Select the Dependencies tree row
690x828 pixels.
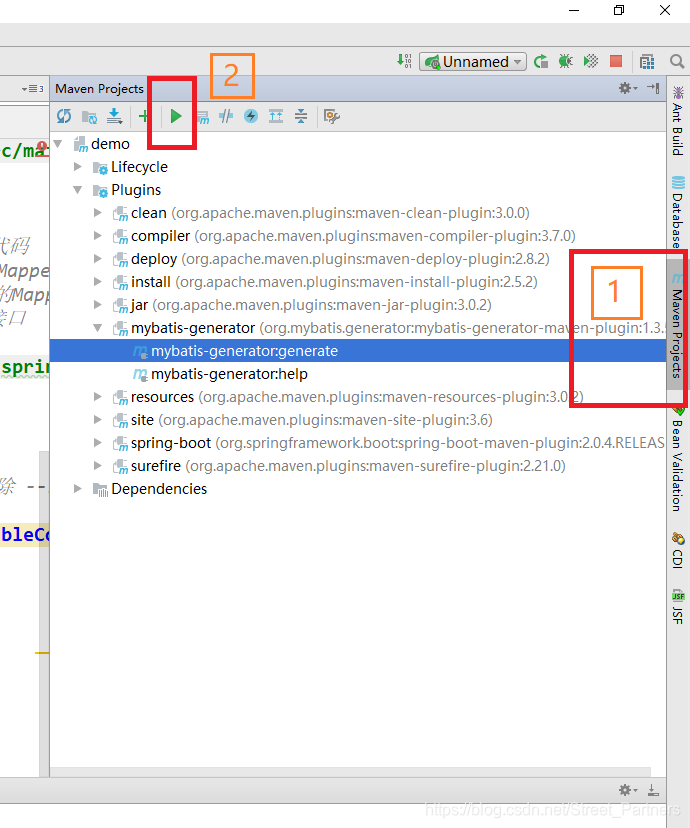pos(358,488)
